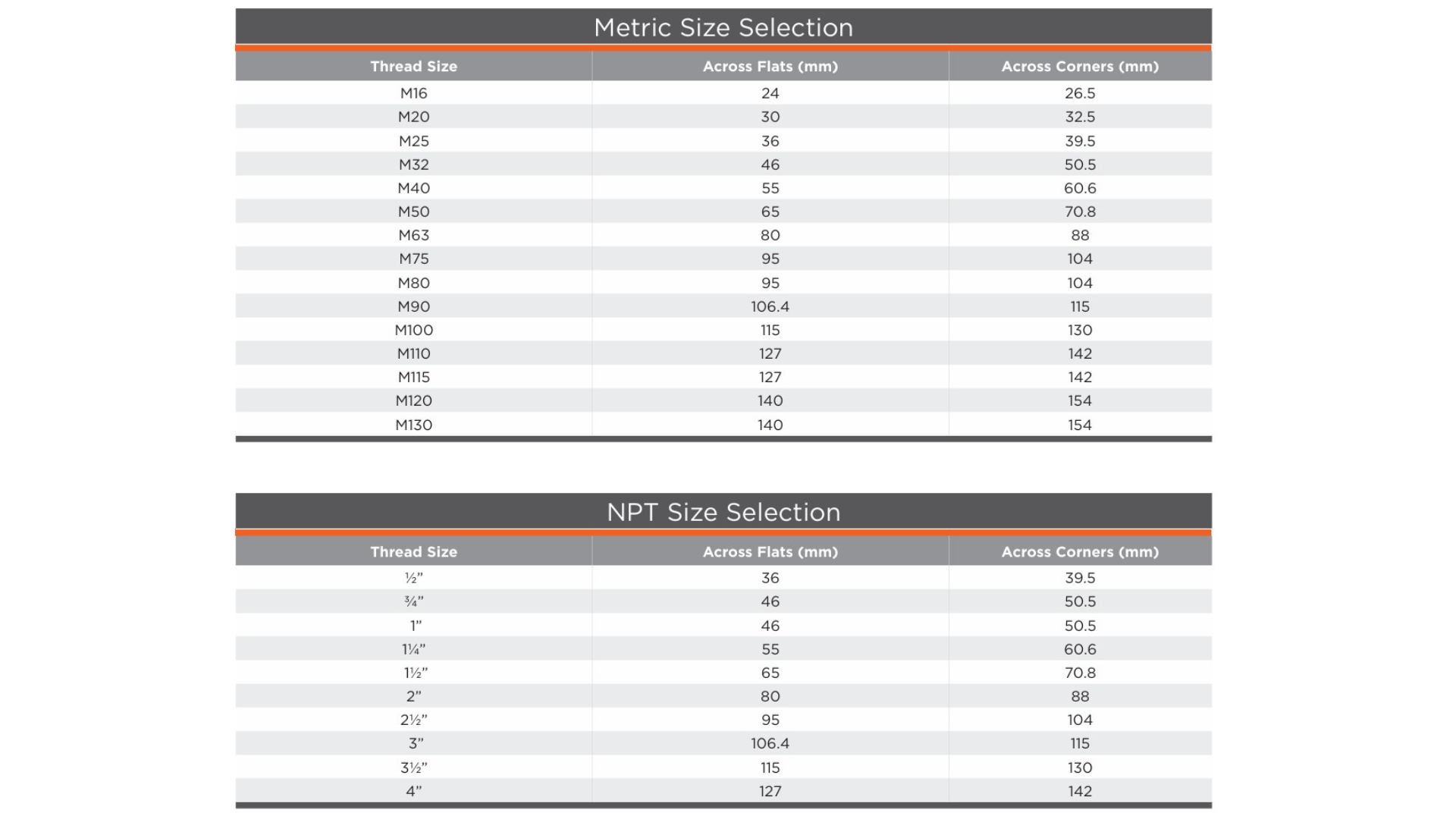
Task: Click the 1¼" NPT thread size cell
Action: (x=413, y=649)
